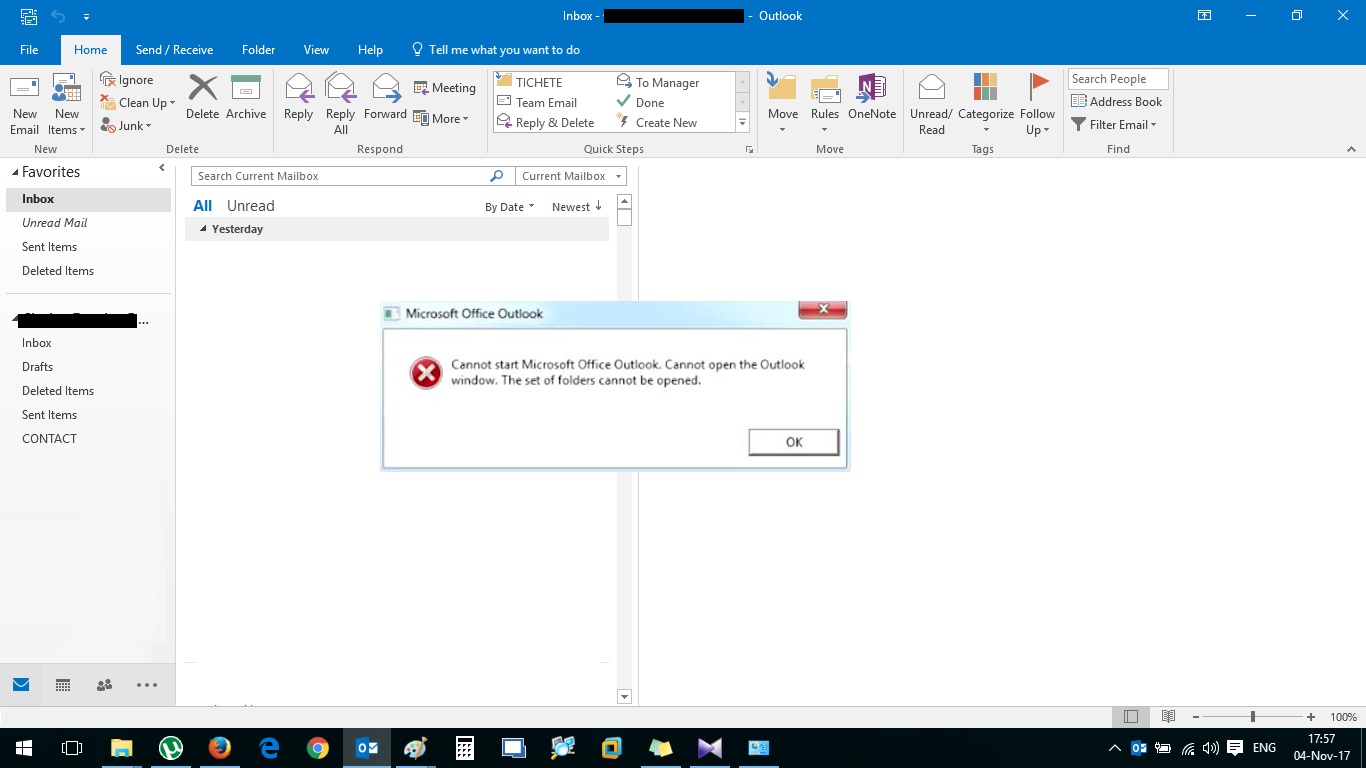Image resolution: width=1366 pixels, height=768 pixels.
Task: Open the Help tab
Action: 370,49
